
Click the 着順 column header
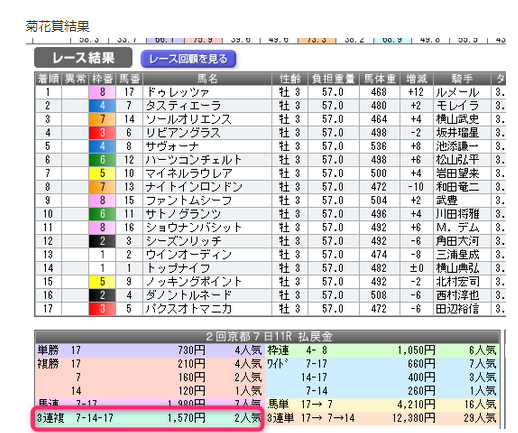tap(48, 79)
